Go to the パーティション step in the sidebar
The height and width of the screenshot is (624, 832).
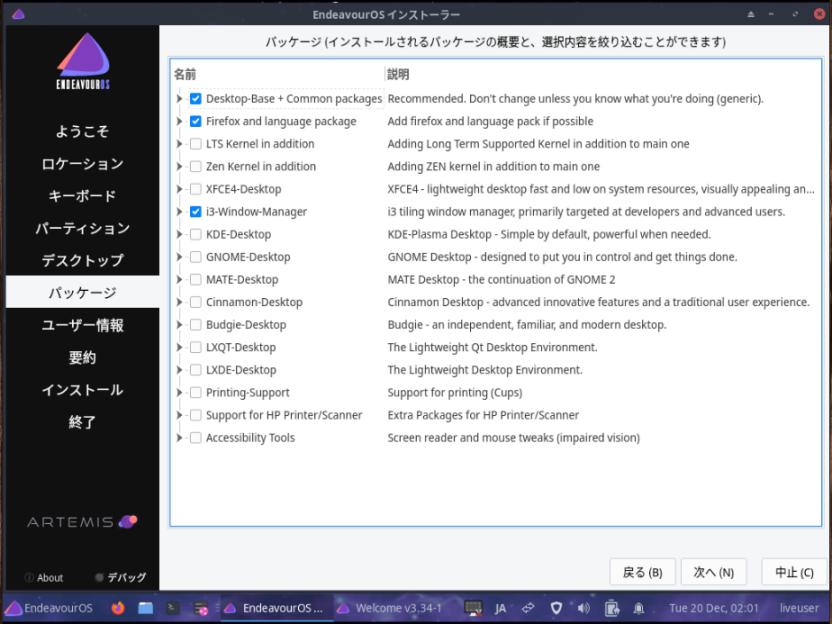[x=82, y=228]
